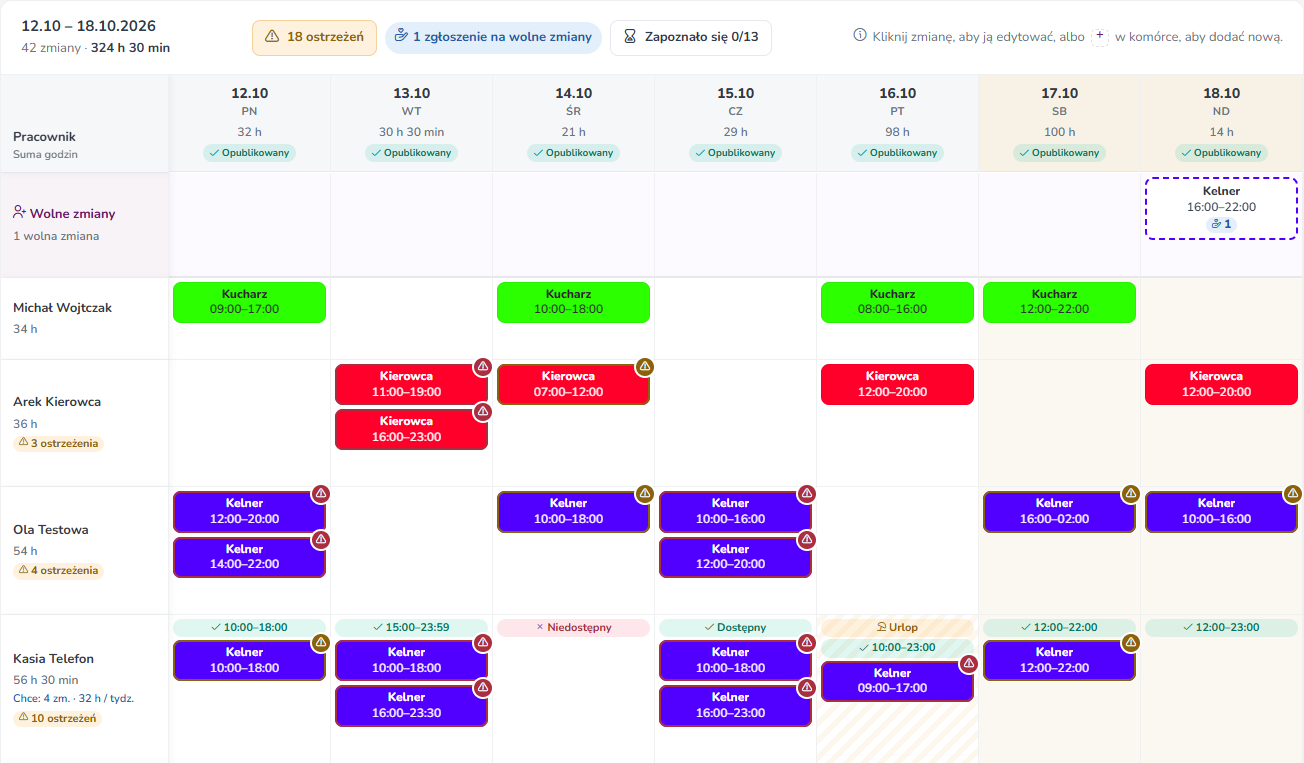This screenshot has height=763, width=1304.
Task: Click the warning icon on Kasia's Kelner 12:00–22:00 shift
Action: (x=1131, y=642)
